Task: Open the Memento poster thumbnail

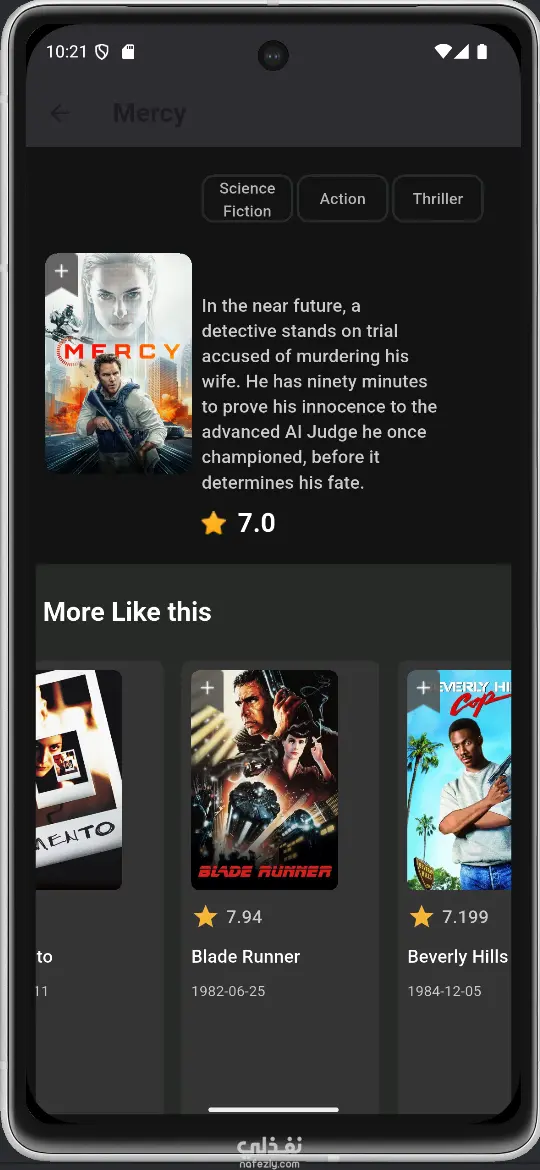Action: click(78, 780)
